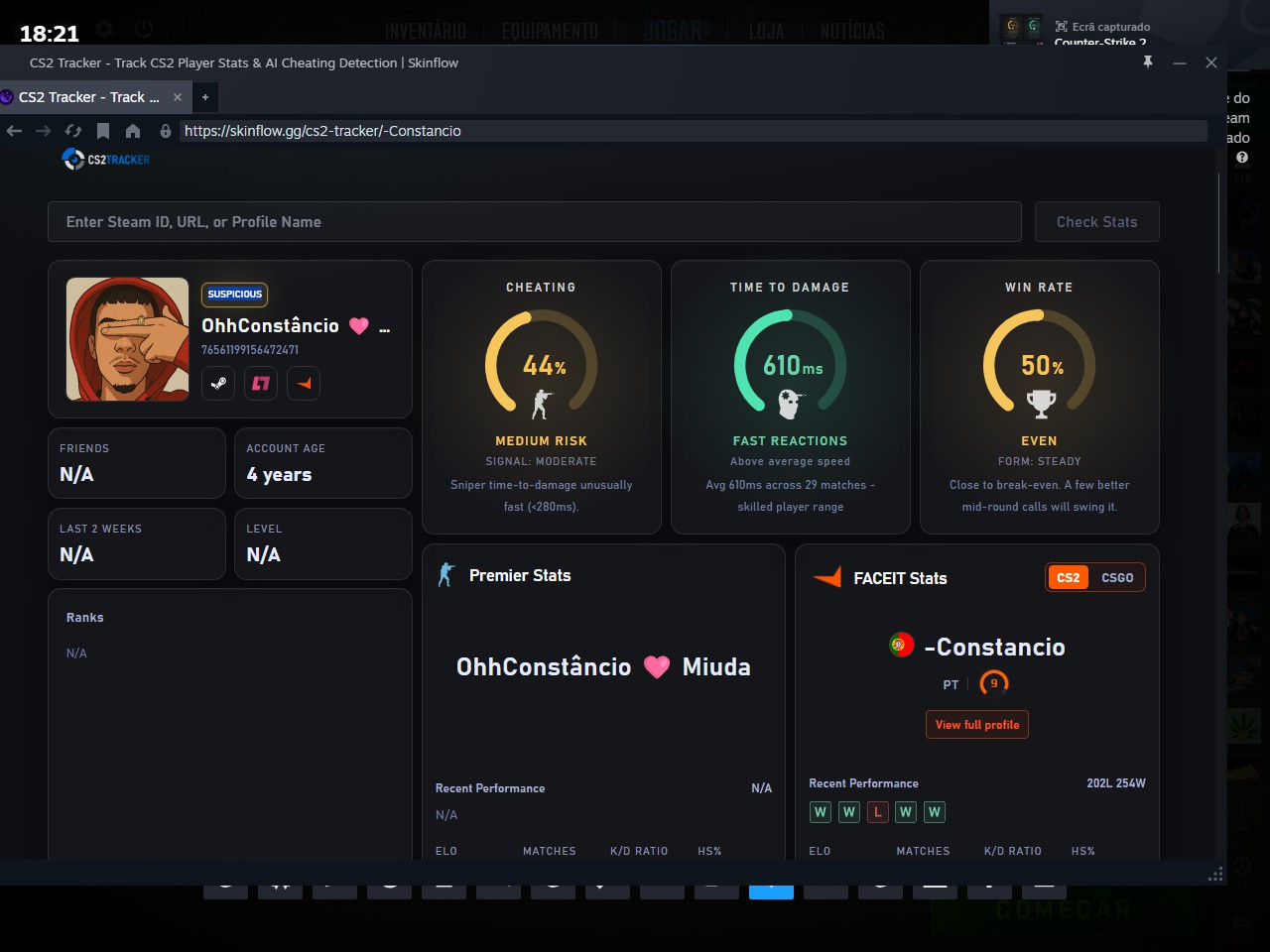Select Steam ID 76561199156472471
This screenshot has width=1270, height=952.
tap(250, 350)
